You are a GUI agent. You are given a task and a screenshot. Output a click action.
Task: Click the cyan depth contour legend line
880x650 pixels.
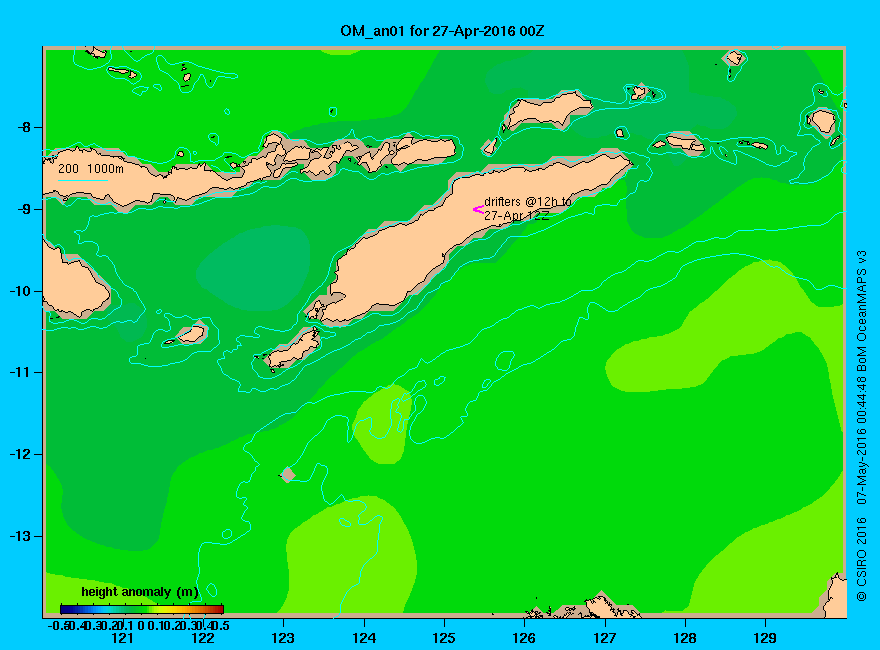[83, 180]
